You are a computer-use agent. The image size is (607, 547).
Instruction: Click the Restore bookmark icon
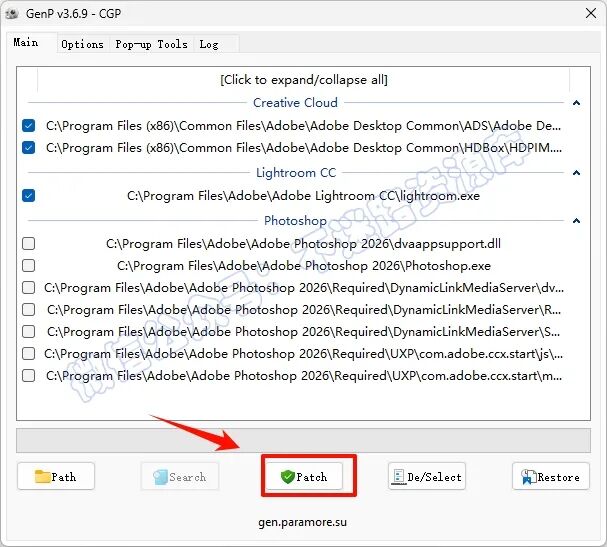(528, 477)
